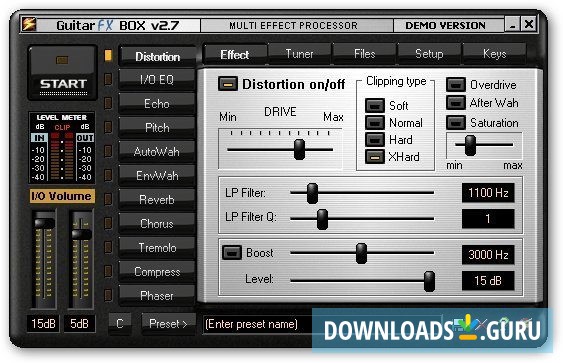The image size is (563, 363).
Task: Choose Normal clipping type
Action: tap(374, 123)
